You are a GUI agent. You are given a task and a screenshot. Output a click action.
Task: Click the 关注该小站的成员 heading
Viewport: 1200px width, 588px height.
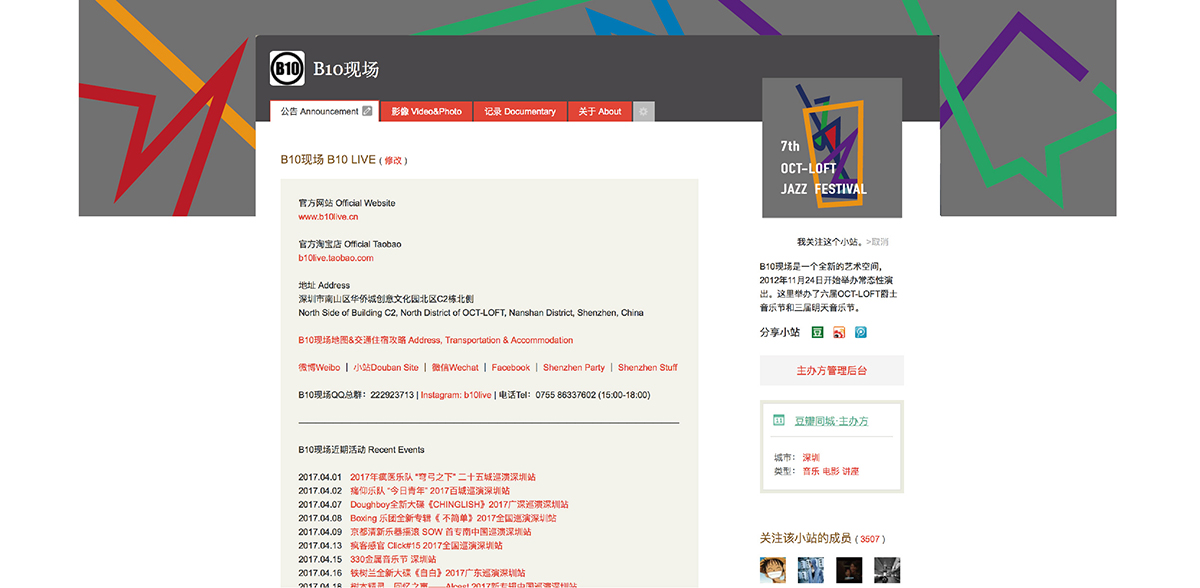807,539
